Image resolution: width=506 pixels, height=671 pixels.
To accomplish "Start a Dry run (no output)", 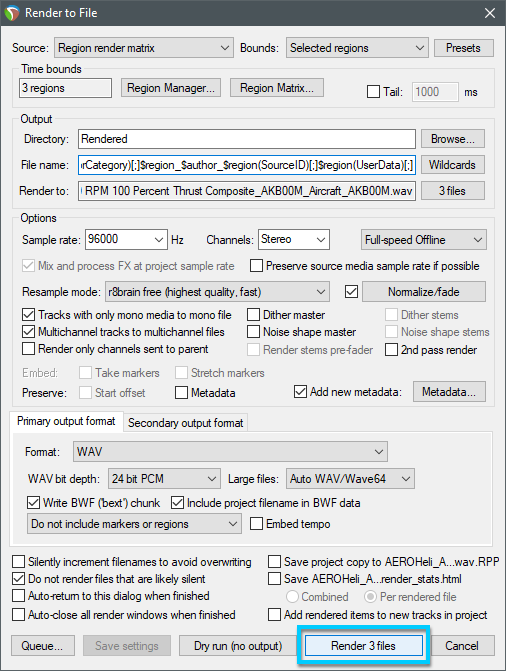I will click(x=238, y=645).
